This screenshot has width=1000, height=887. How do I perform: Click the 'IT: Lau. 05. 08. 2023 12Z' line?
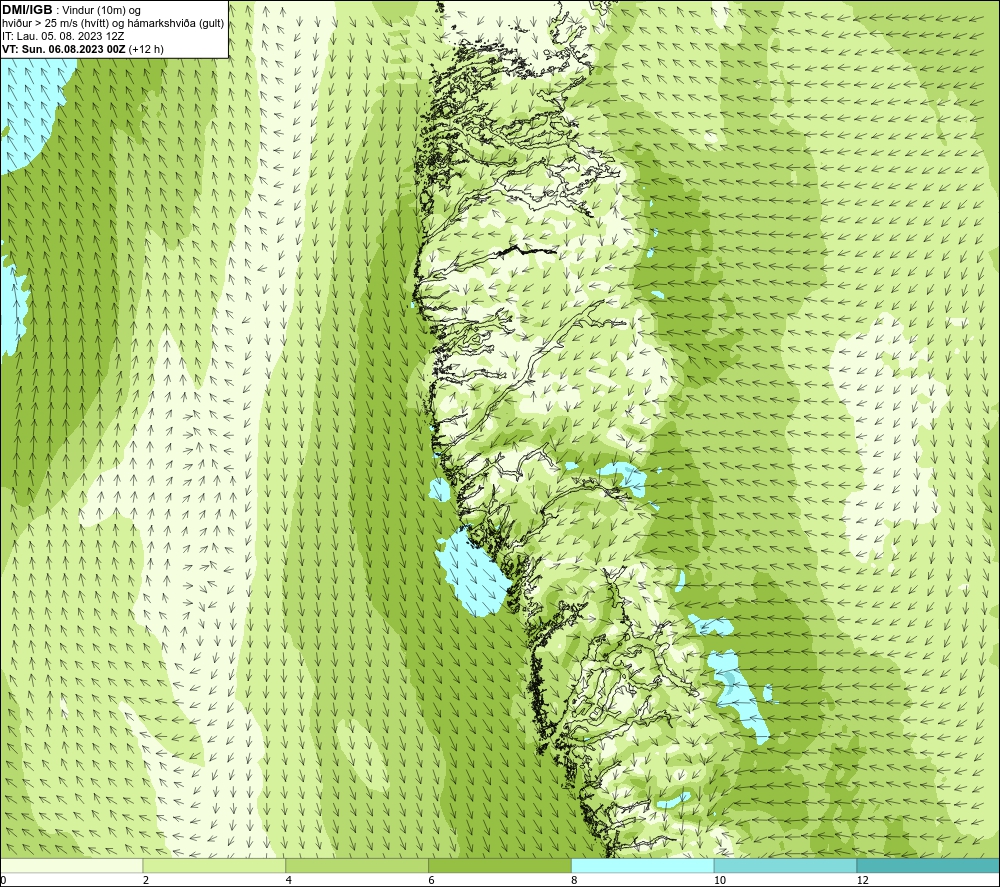(x=63, y=36)
